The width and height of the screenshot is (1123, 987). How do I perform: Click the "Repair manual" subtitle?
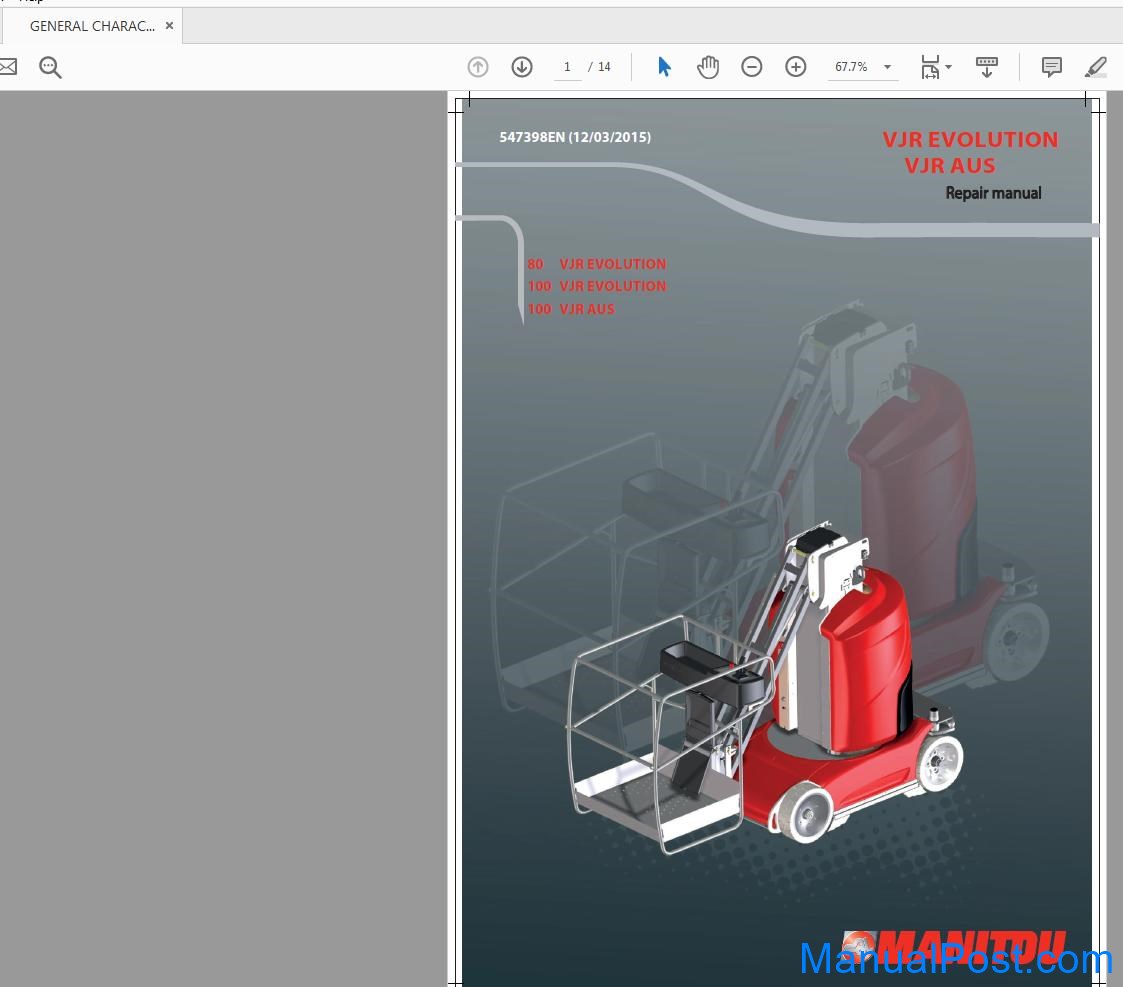coord(993,193)
